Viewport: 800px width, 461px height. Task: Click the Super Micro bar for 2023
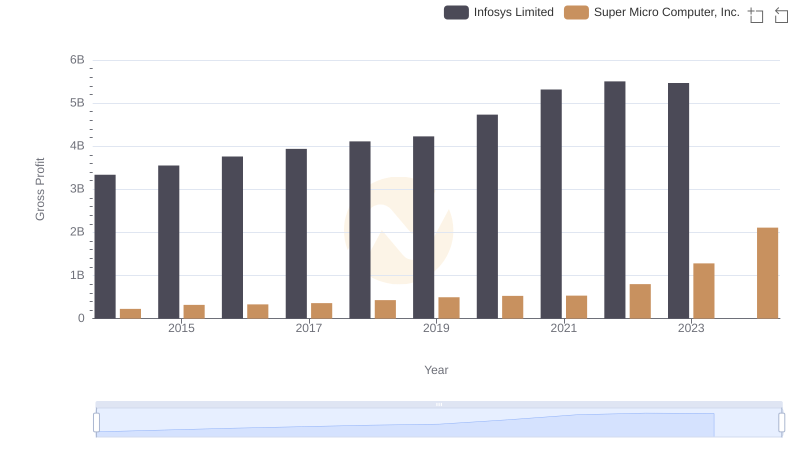coord(704,291)
